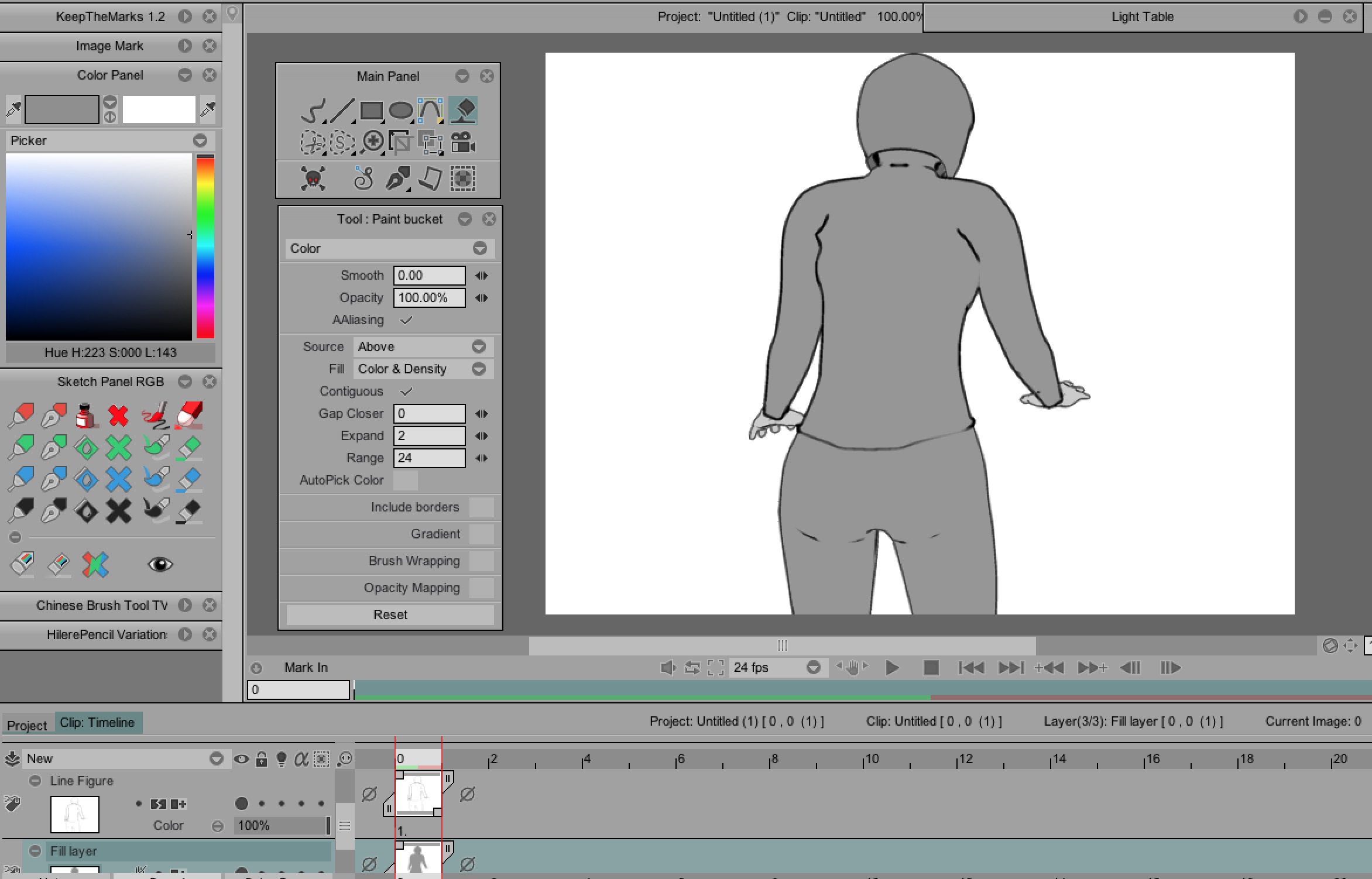Toggle AutoPick Color box
This screenshot has height=879, width=1372.
(405, 480)
